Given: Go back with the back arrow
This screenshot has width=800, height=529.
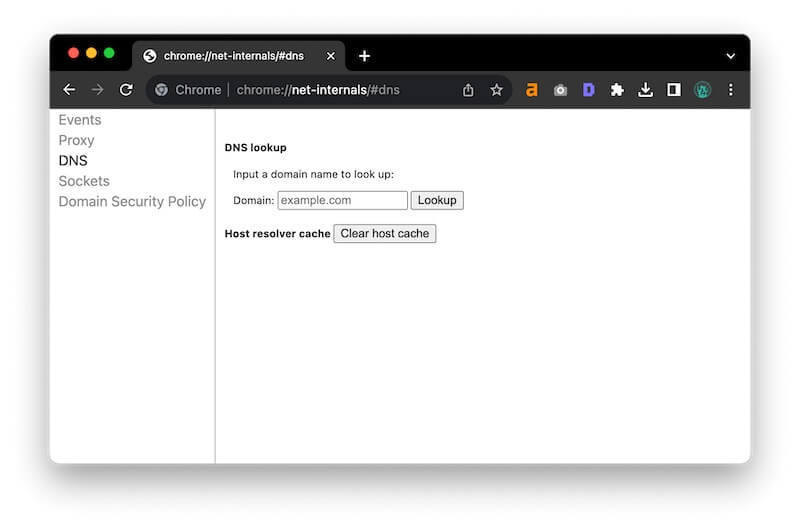Looking at the screenshot, I should click(x=69, y=90).
